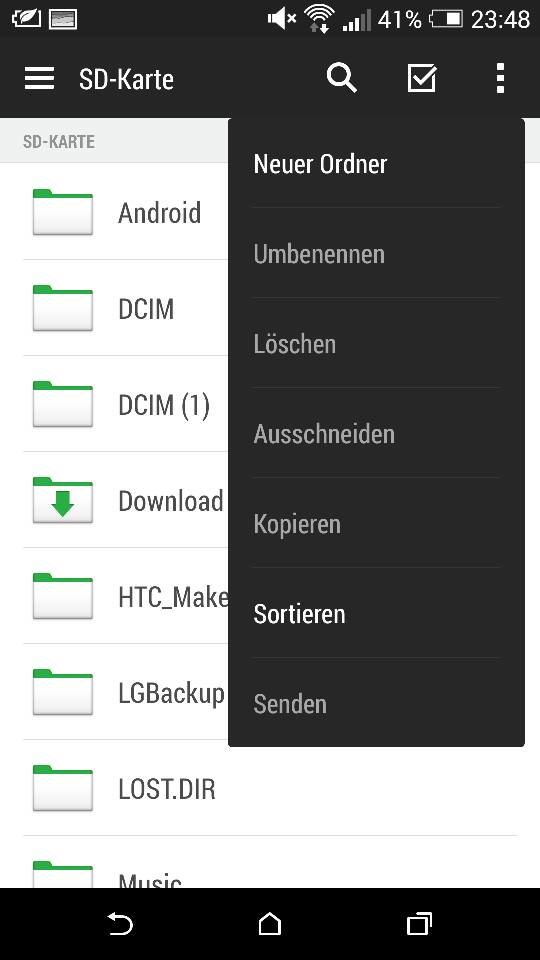The image size is (540, 960).
Task: Toggle the multi-select checkbox icon
Action: coord(422,78)
